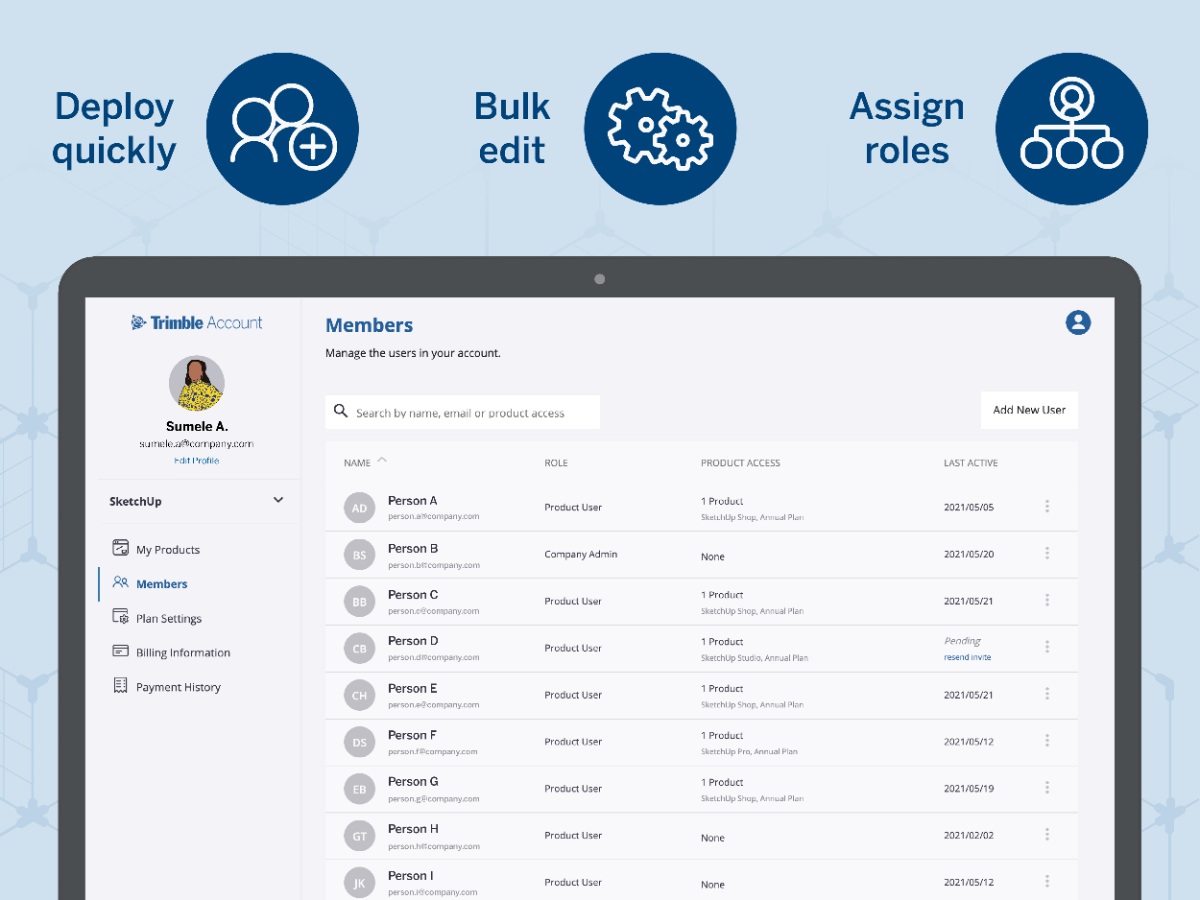Select Members in the sidebar
This screenshot has height=900, width=1200.
[x=162, y=584]
